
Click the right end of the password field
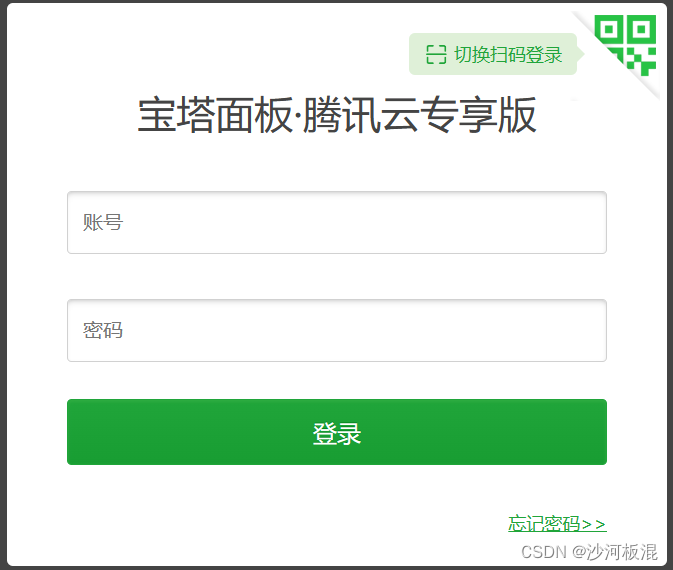(x=594, y=330)
